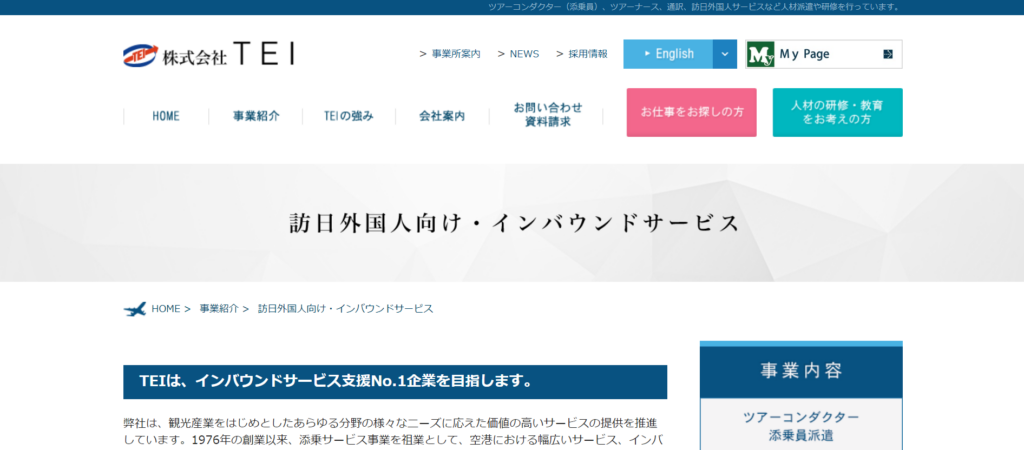
Task: Open ツアーコンダクター 添乗員派遣 in the sidebar
Action: pos(801,426)
